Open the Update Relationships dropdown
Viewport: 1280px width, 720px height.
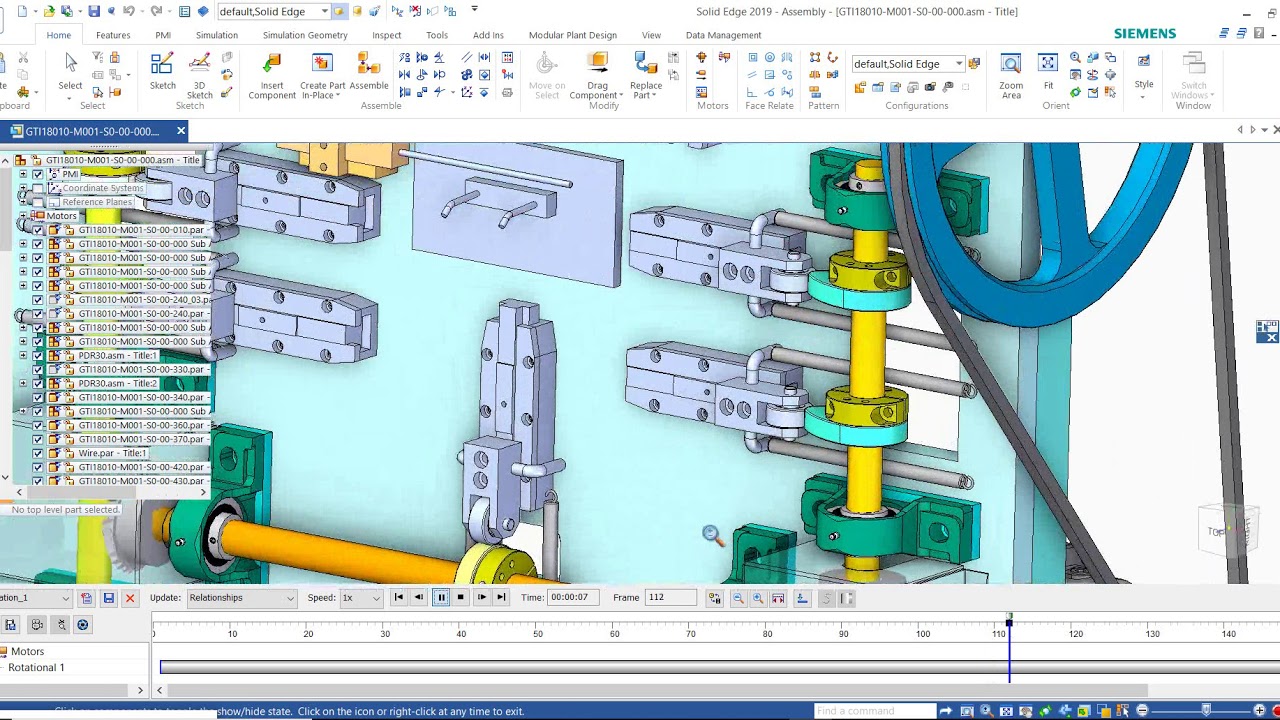tap(242, 598)
